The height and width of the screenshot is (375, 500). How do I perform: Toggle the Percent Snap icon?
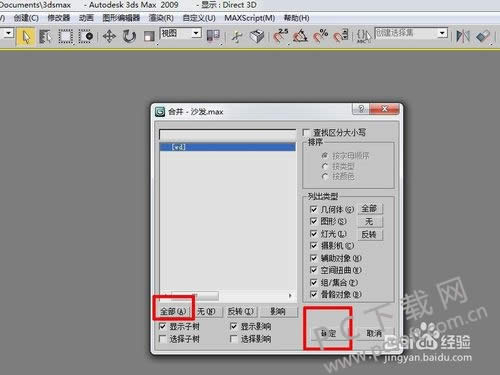point(321,36)
